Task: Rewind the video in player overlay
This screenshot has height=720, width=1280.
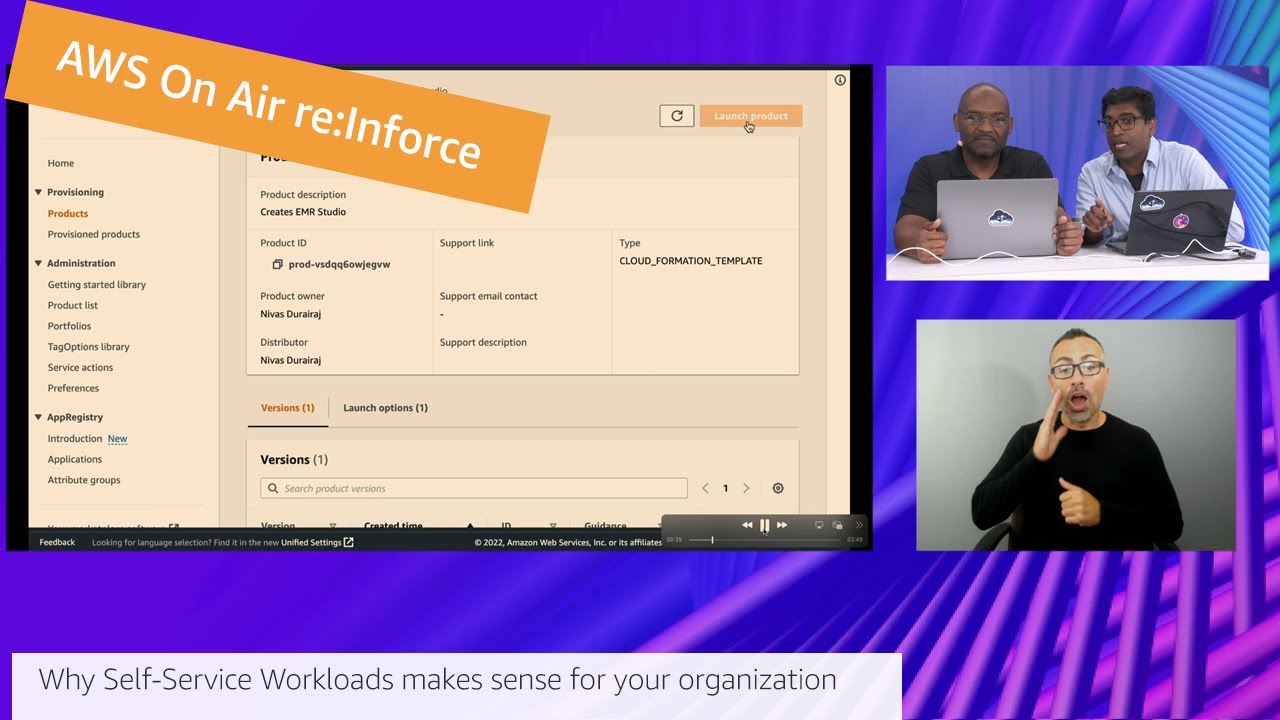Action: (x=747, y=525)
